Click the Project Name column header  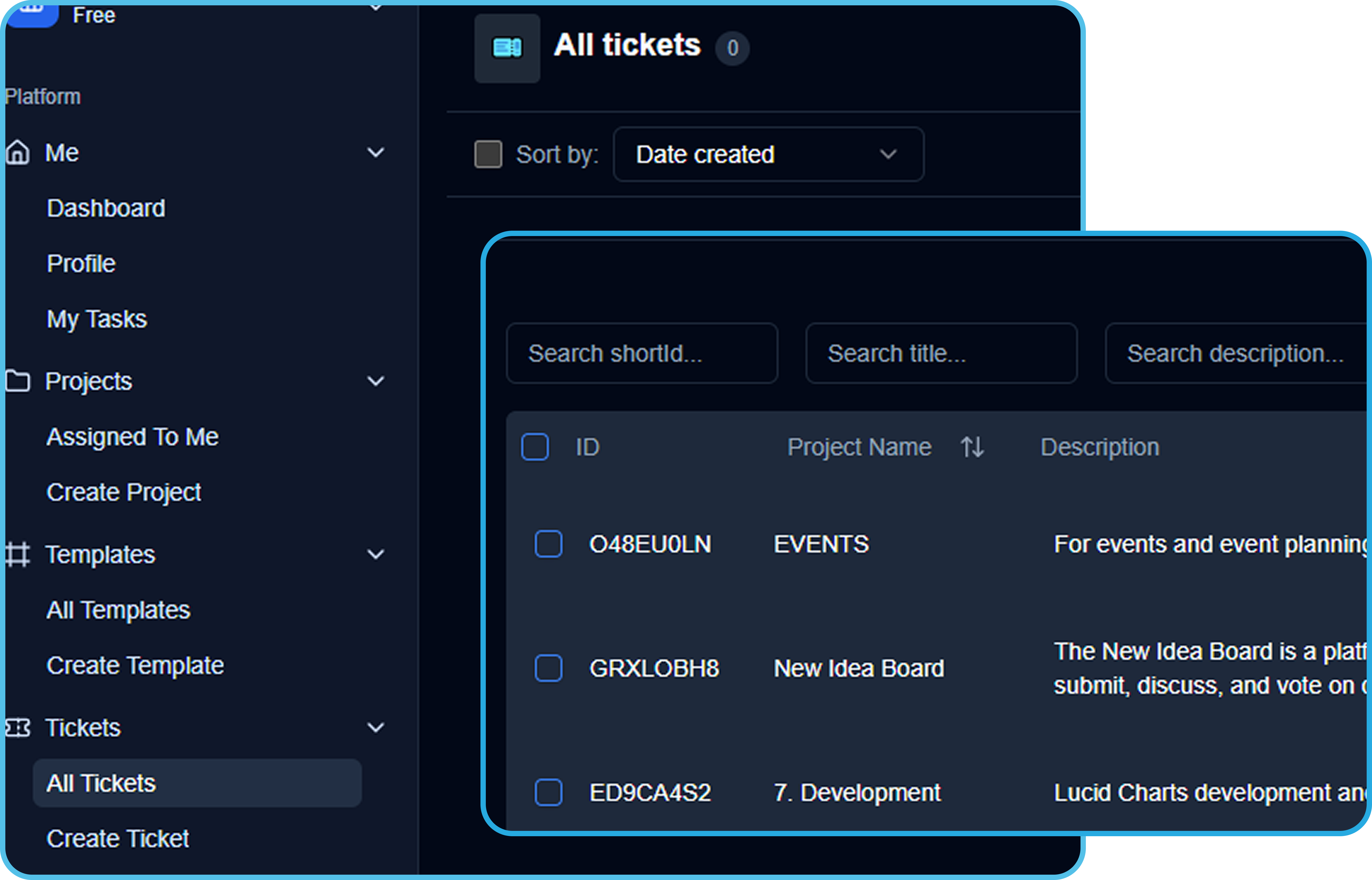(860, 447)
